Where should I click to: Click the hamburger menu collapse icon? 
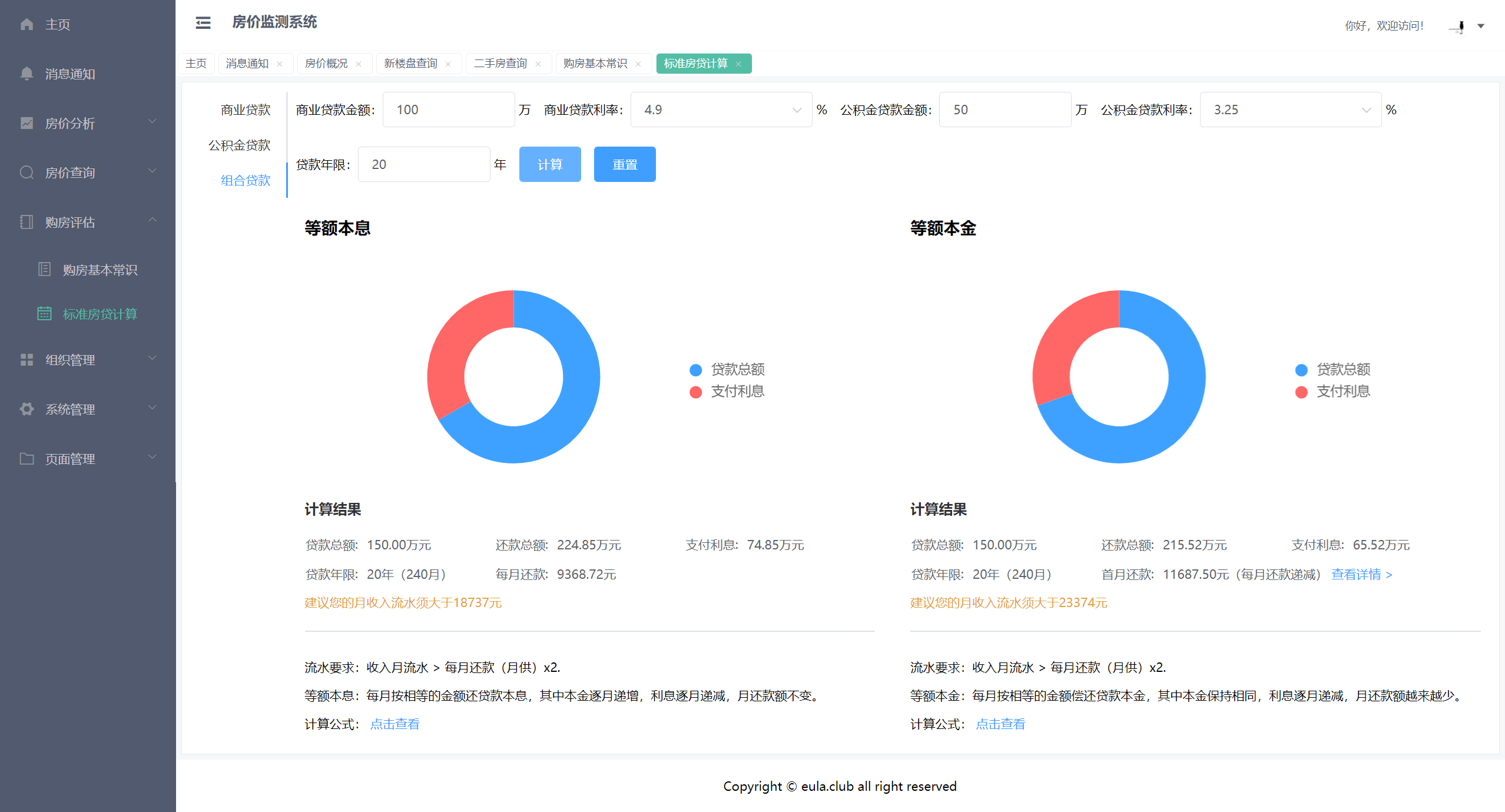click(x=203, y=23)
